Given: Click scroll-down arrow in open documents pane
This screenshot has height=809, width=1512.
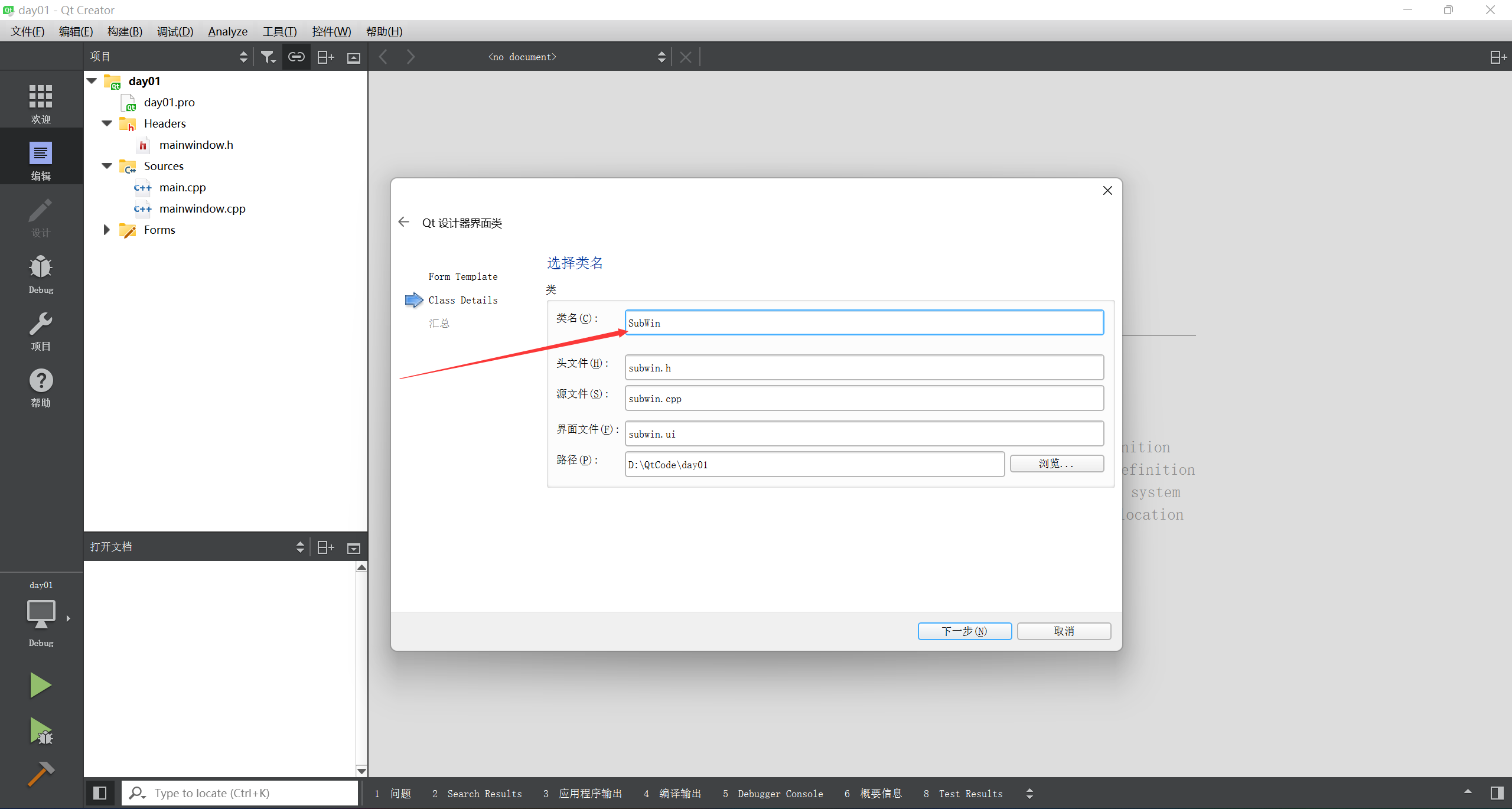Looking at the screenshot, I should point(361,771).
